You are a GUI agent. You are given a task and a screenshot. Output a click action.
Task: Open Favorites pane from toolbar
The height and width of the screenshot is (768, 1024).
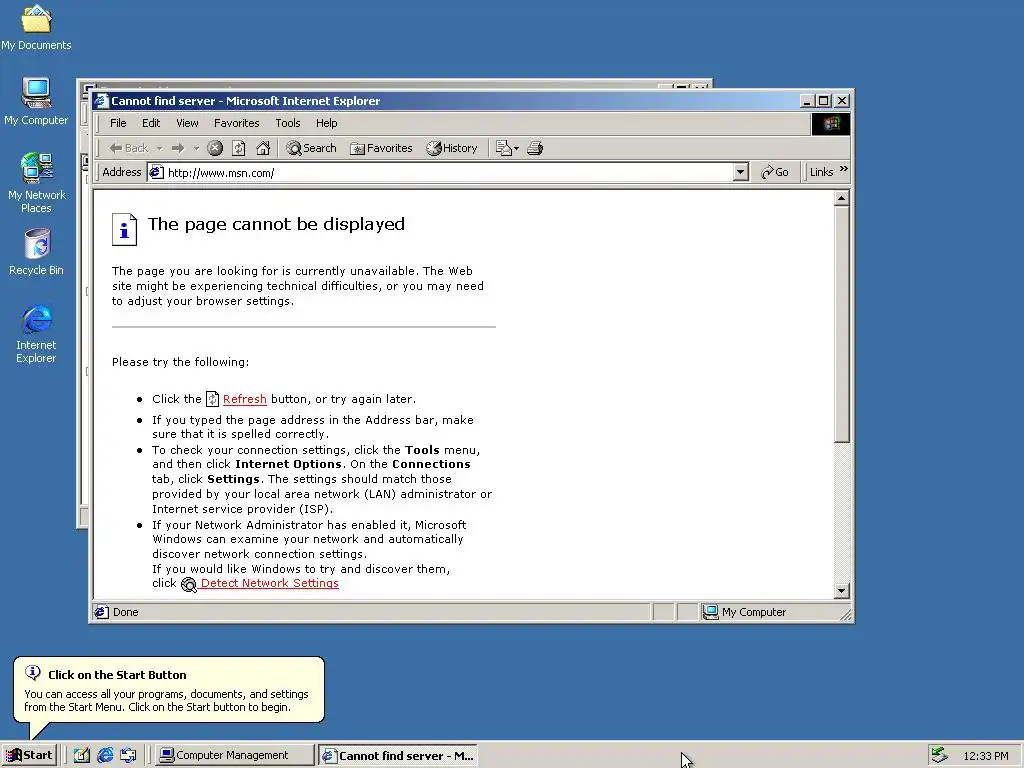point(381,148)
